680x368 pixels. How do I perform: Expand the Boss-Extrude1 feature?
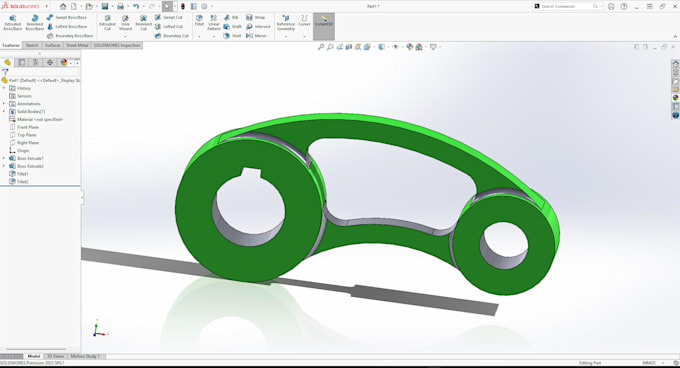[4, 158]
